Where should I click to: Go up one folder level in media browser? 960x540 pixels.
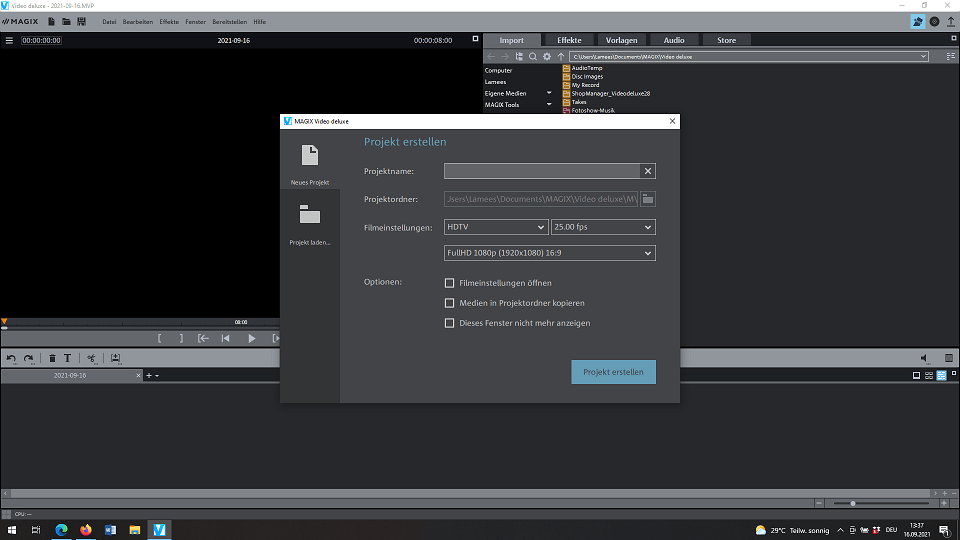coord(561,56)
